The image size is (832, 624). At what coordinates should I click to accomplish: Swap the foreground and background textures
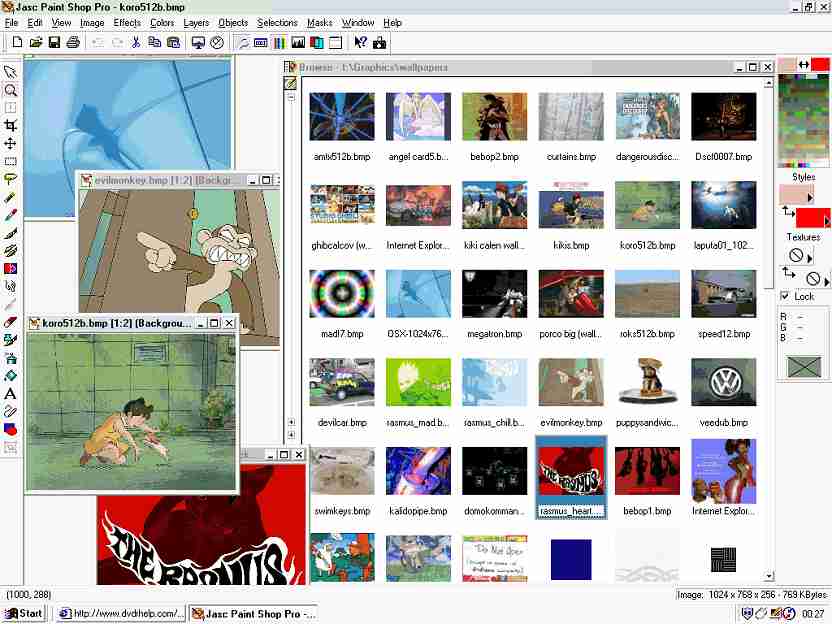click(788, 273)
